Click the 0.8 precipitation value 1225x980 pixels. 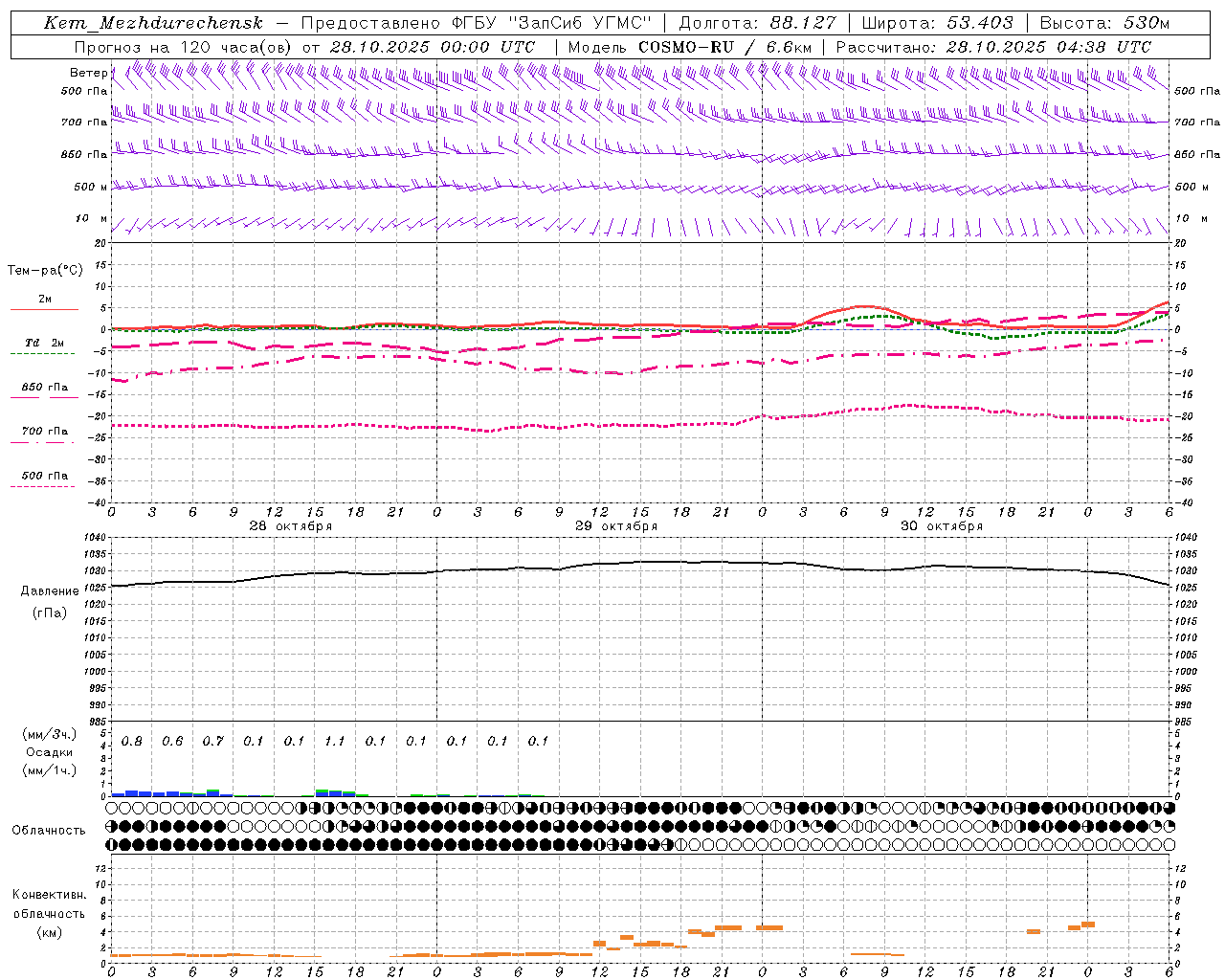[x=132, y=741]
